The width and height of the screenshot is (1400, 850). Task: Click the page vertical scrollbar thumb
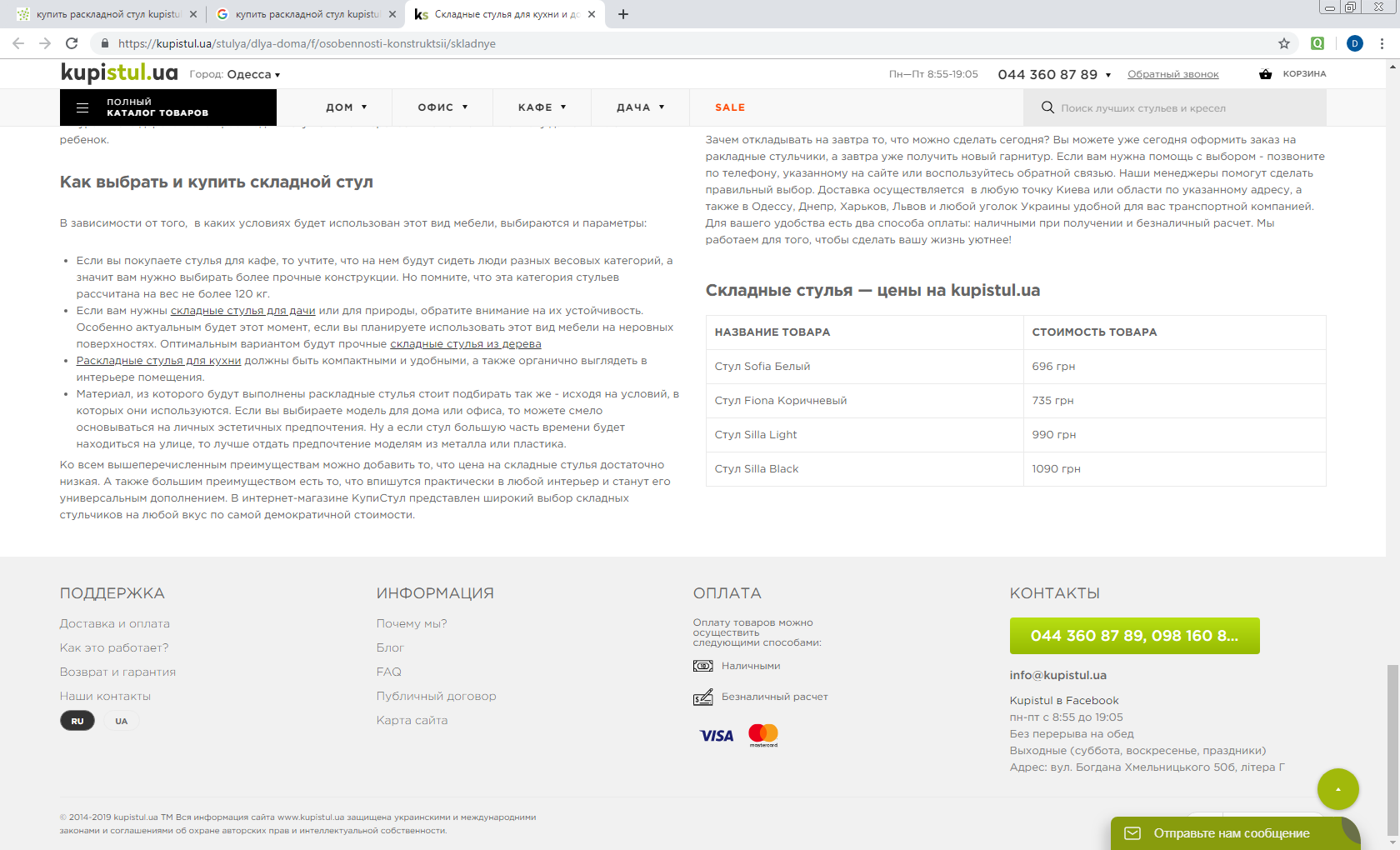1392,750
